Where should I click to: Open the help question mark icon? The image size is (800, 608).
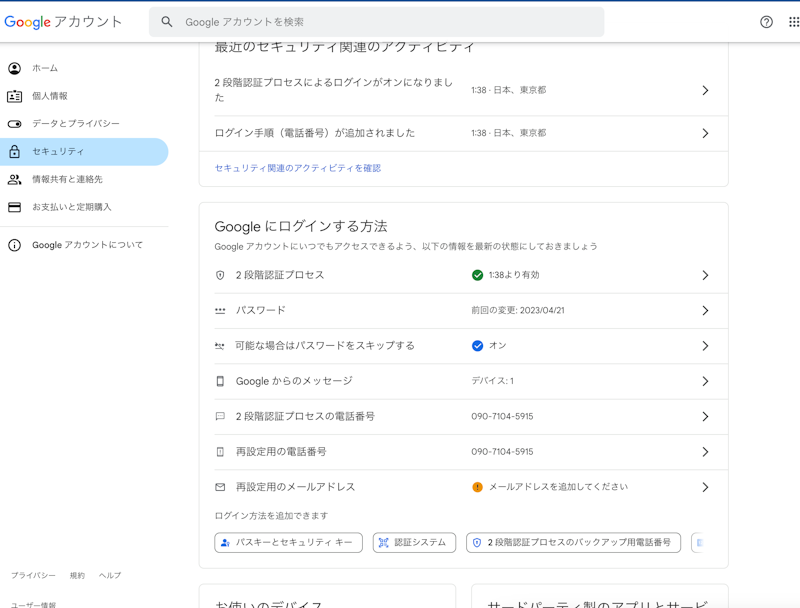766,22
